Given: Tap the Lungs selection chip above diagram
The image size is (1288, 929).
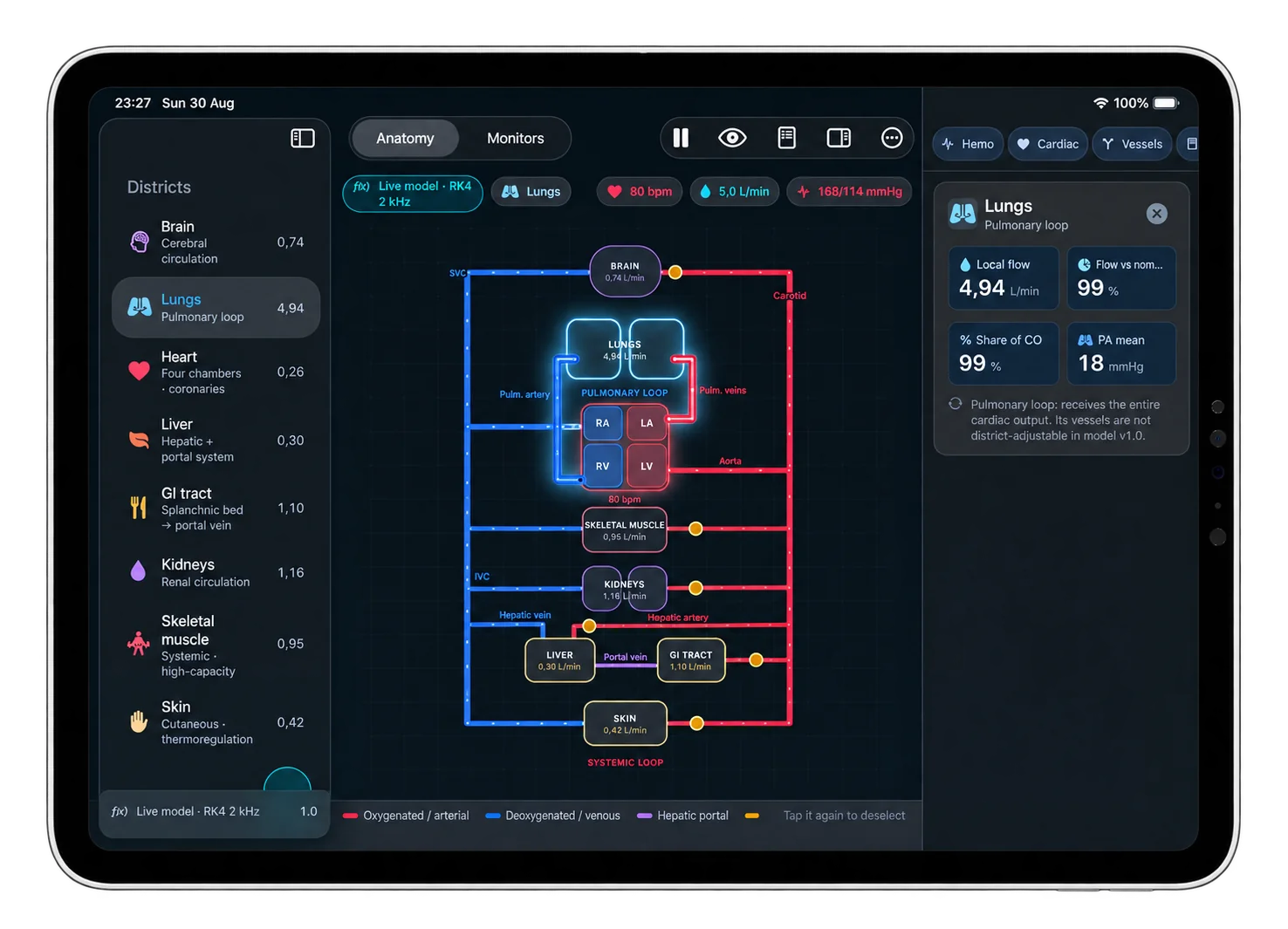Looking at the screenshot, I should click(x=531, y=192).
